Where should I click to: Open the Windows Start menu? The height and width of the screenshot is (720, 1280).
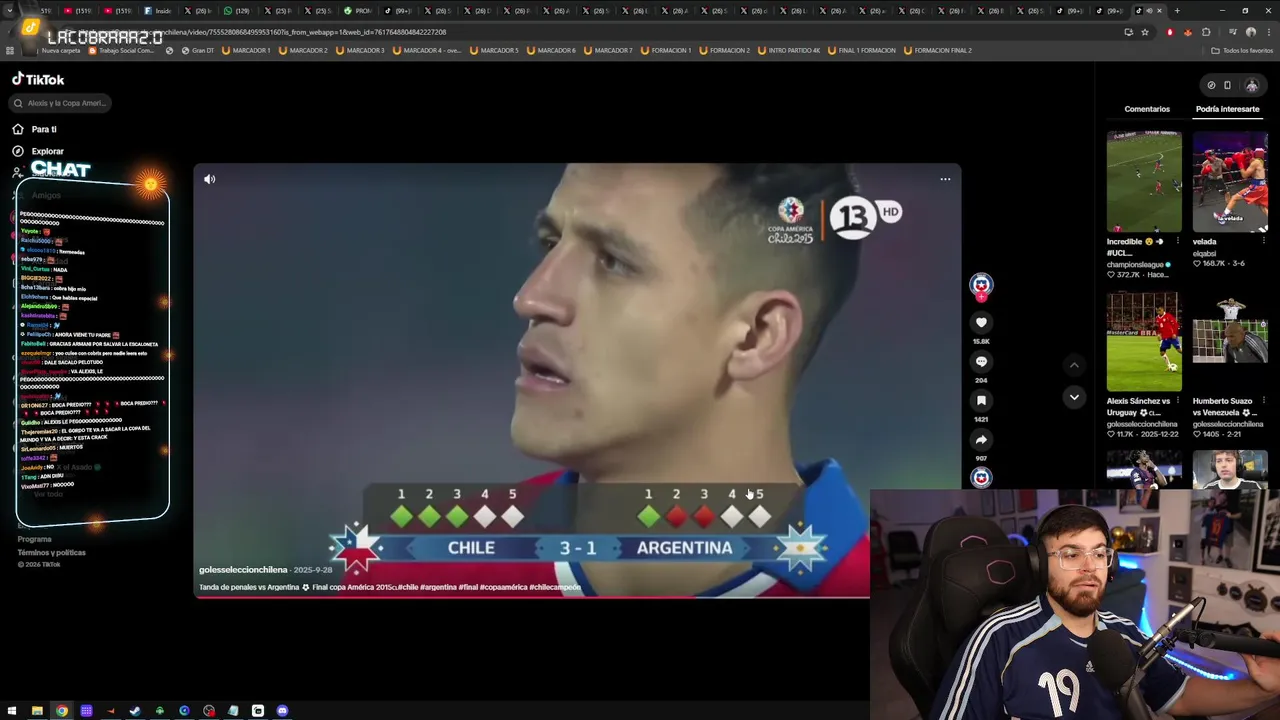[x=13, y=711]
